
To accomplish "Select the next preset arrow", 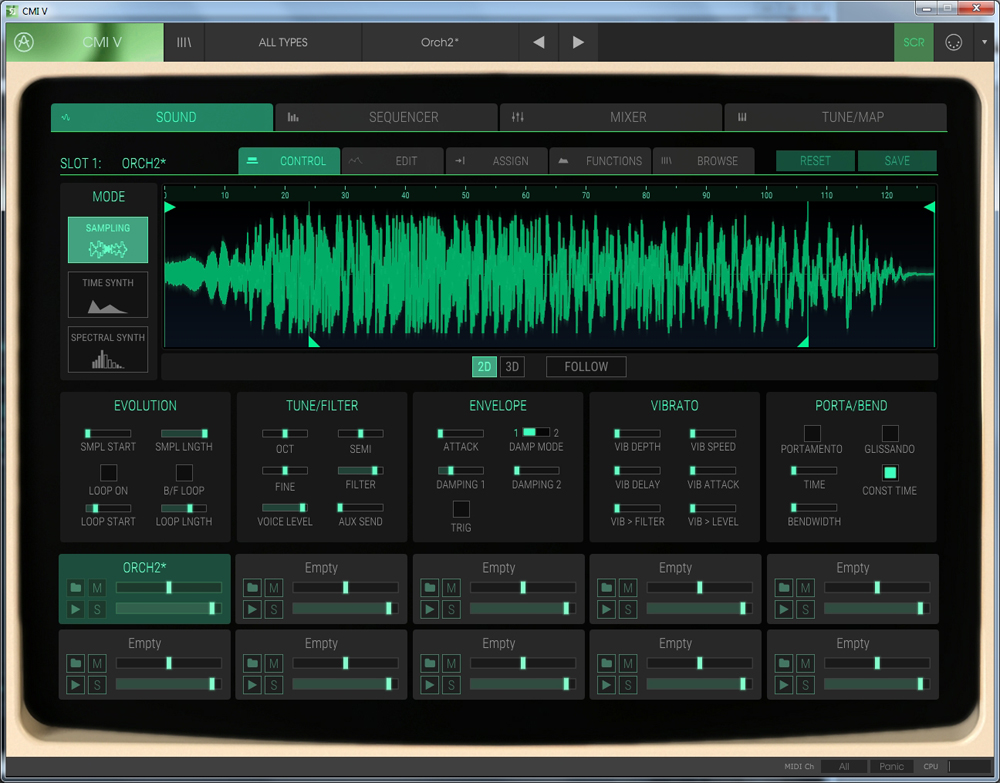I will click(x=578, y=43).
